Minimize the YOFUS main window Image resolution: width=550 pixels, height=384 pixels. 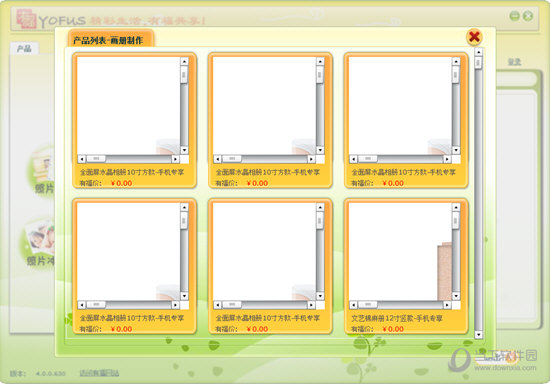click(x=515, y=16)
